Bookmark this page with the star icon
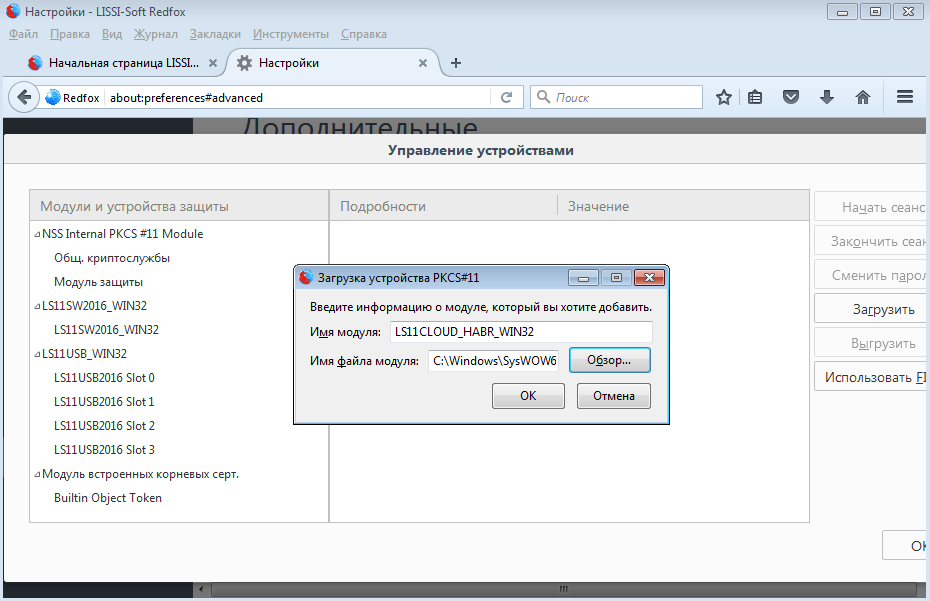 click(724, 97)
